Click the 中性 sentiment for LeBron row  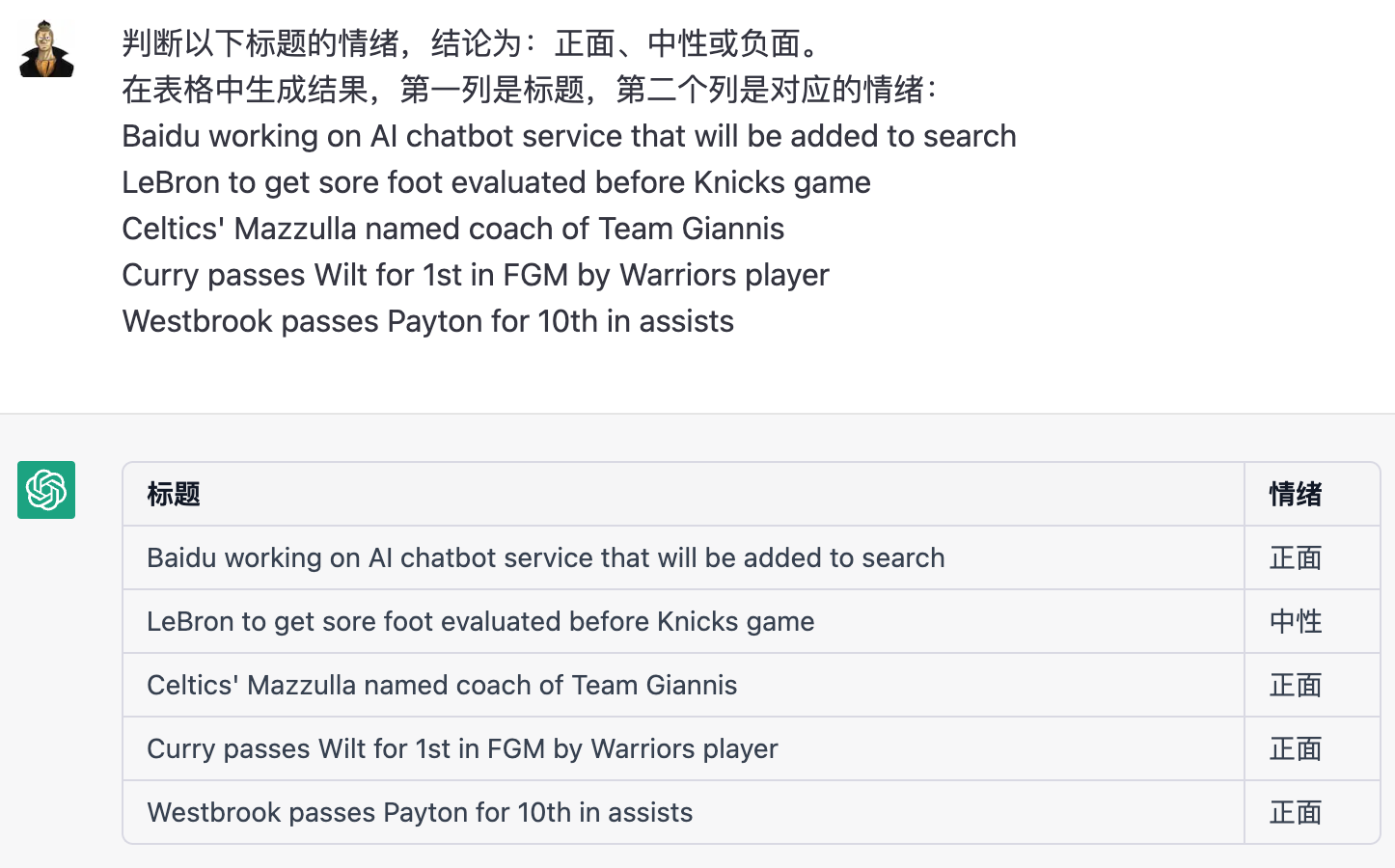tap(1295, 622)
